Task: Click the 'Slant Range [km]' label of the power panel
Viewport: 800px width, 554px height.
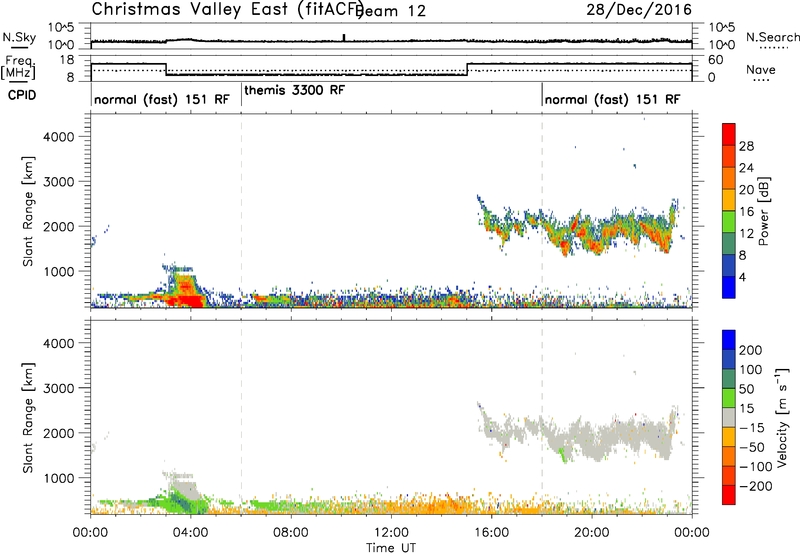Action: pos(28,211)
